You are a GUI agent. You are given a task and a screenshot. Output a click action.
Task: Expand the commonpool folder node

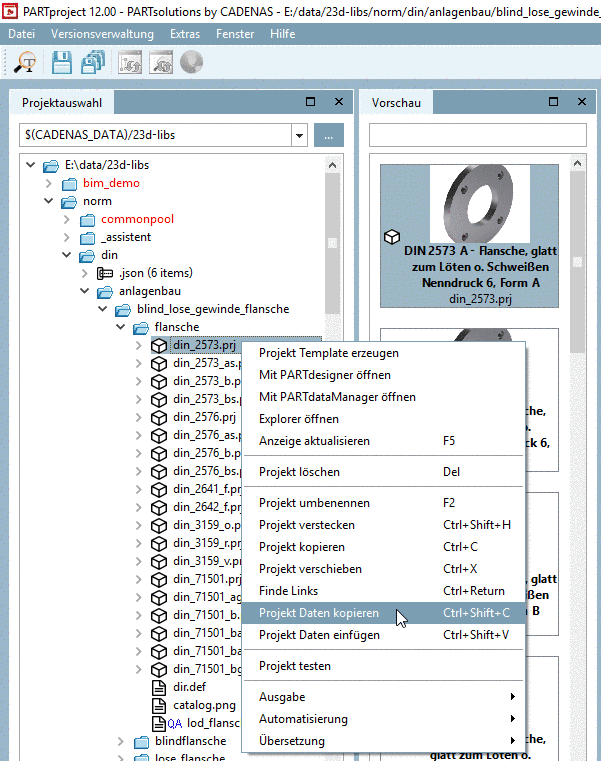[67, 219]
